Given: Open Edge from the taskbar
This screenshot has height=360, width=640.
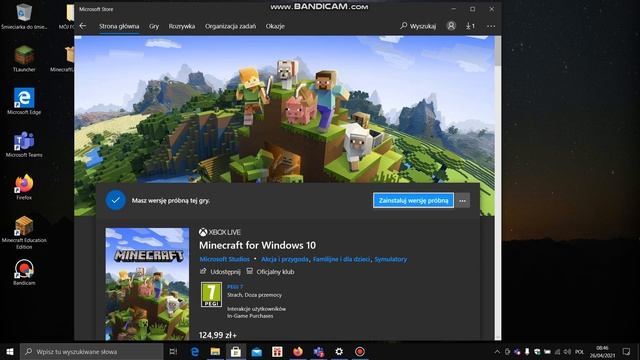Looking at the screenshot, I should pos(195,351).
